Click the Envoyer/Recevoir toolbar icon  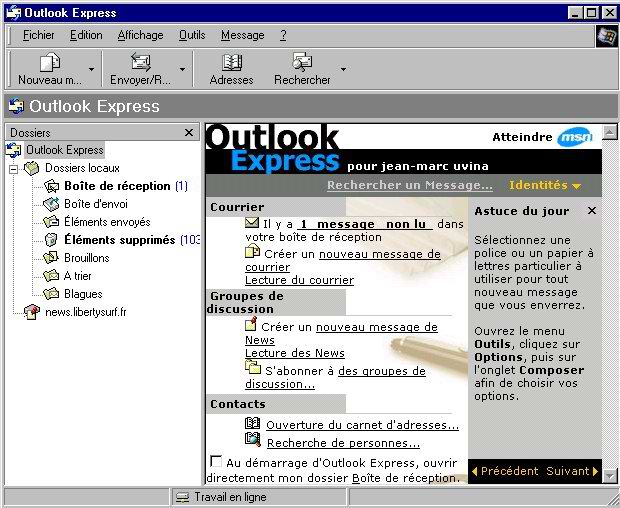coord(141,62)
